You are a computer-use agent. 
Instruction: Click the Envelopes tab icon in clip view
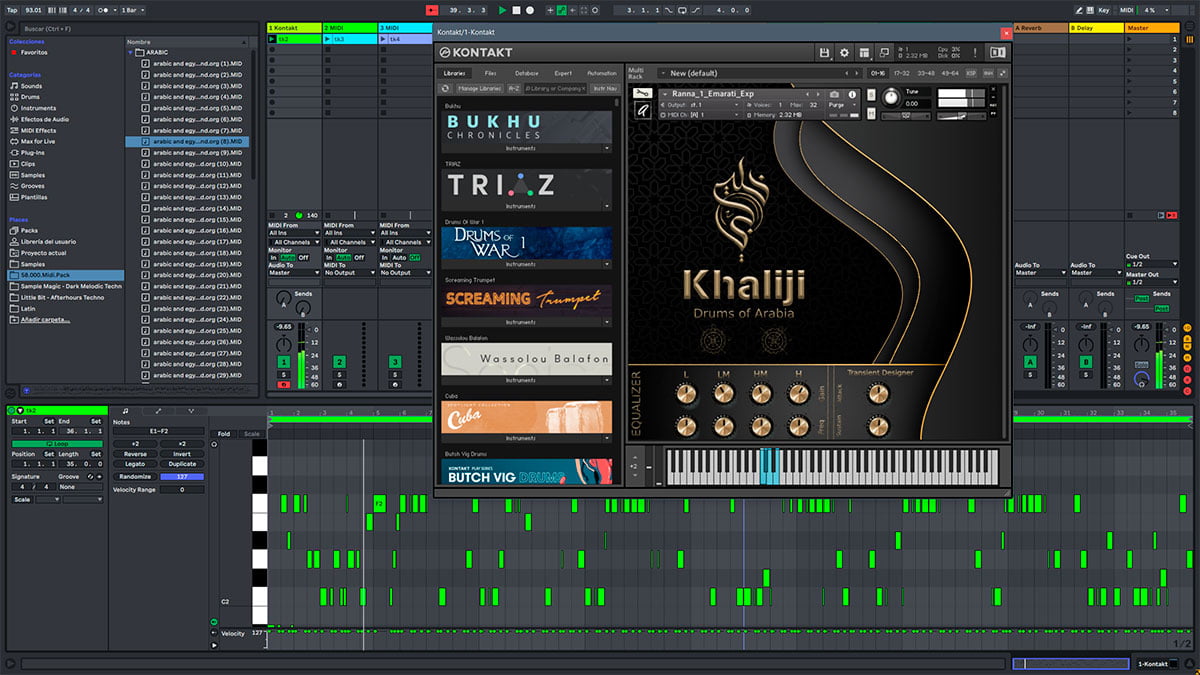(158, 411)
